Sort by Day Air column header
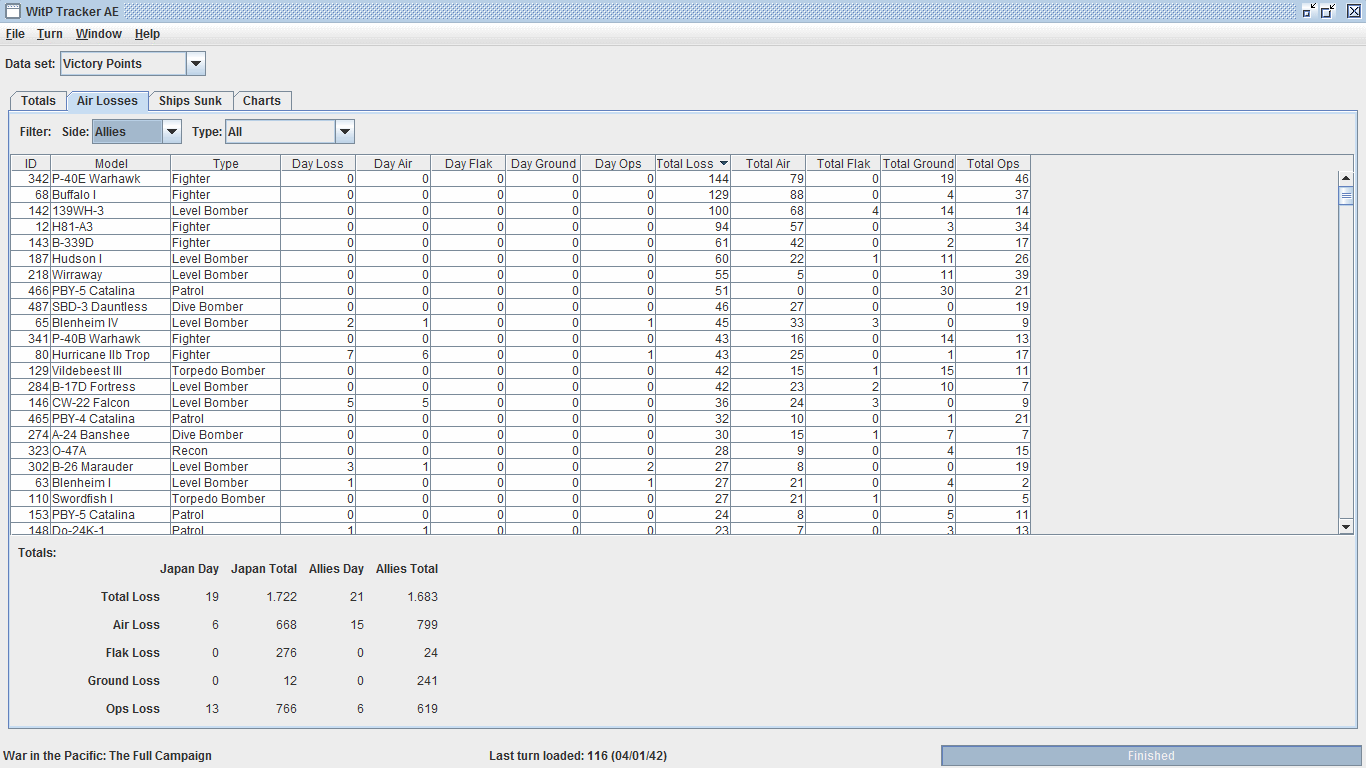The width and height of the screenshot is (1366, 768). 393,163
